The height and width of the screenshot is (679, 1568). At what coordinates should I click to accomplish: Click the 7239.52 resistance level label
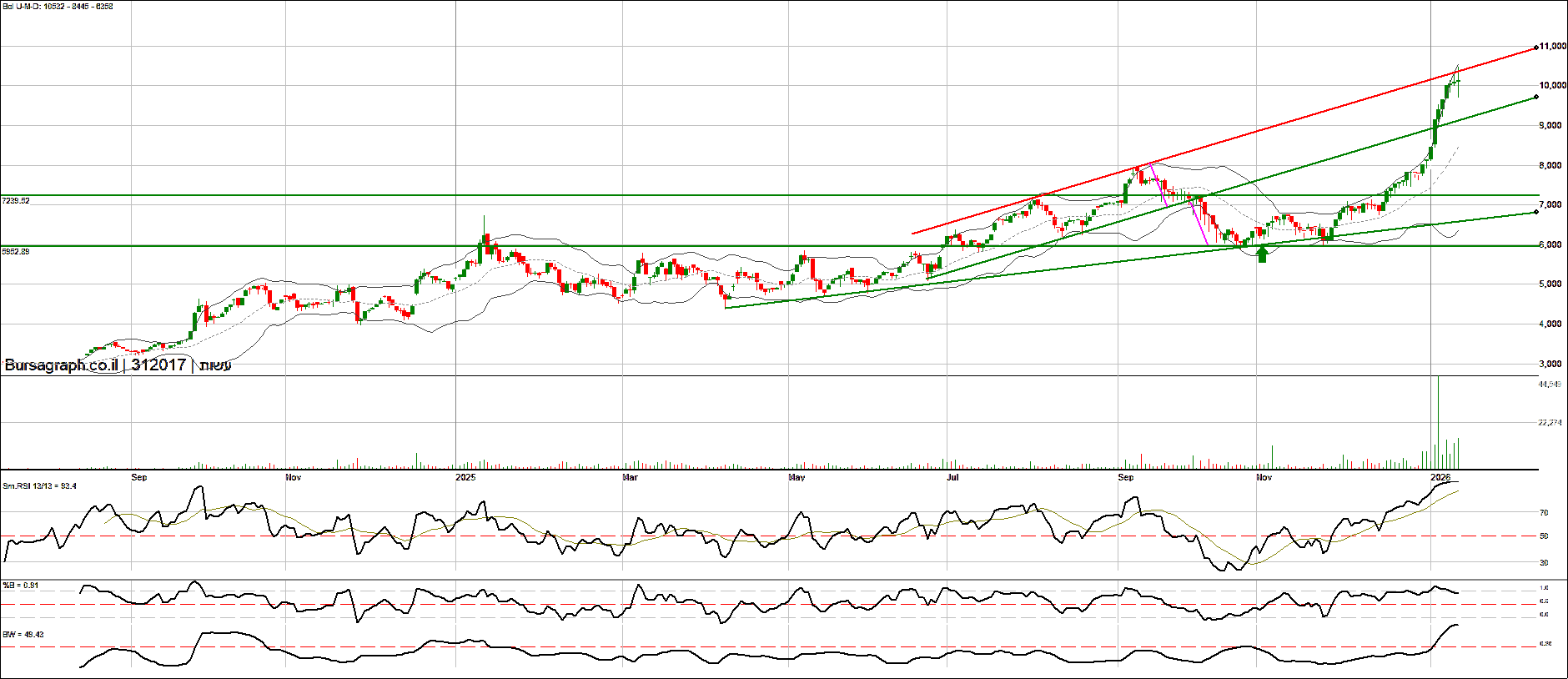(x=16, y=201)
